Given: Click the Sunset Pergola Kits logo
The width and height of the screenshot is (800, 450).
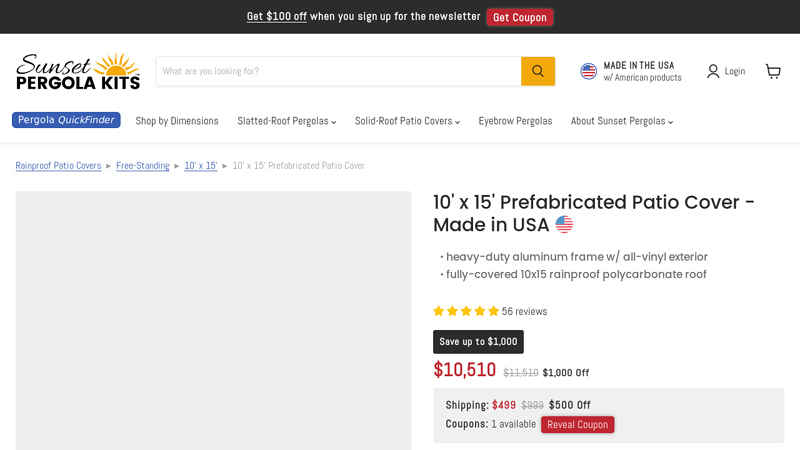Looking at the screenshot, I should [x=78, y=71].
